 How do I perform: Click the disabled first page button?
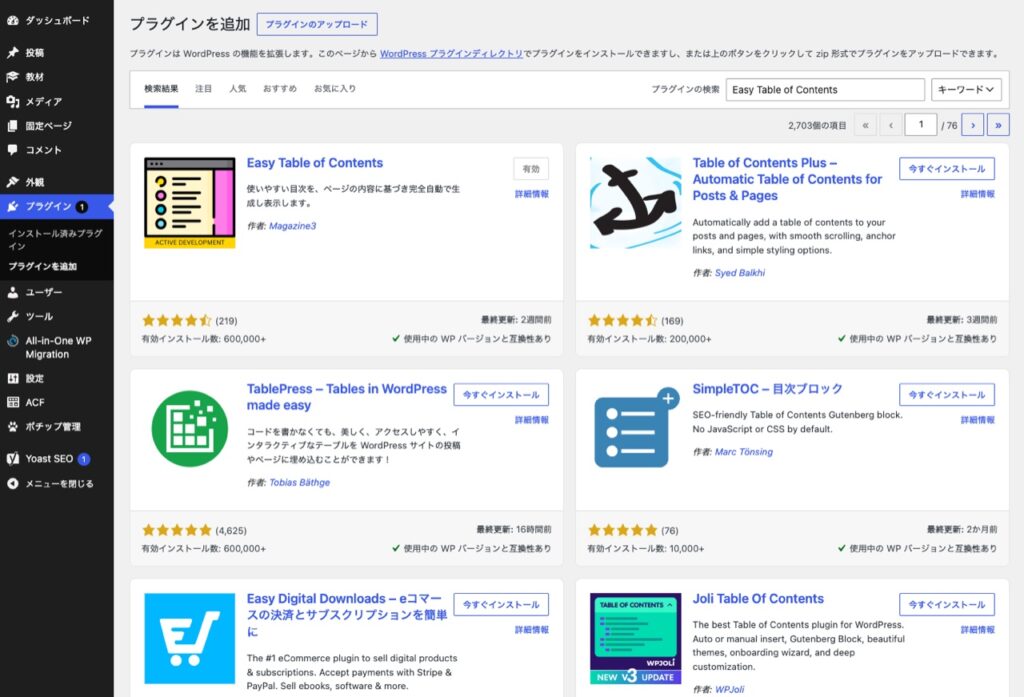coord(865,125)
